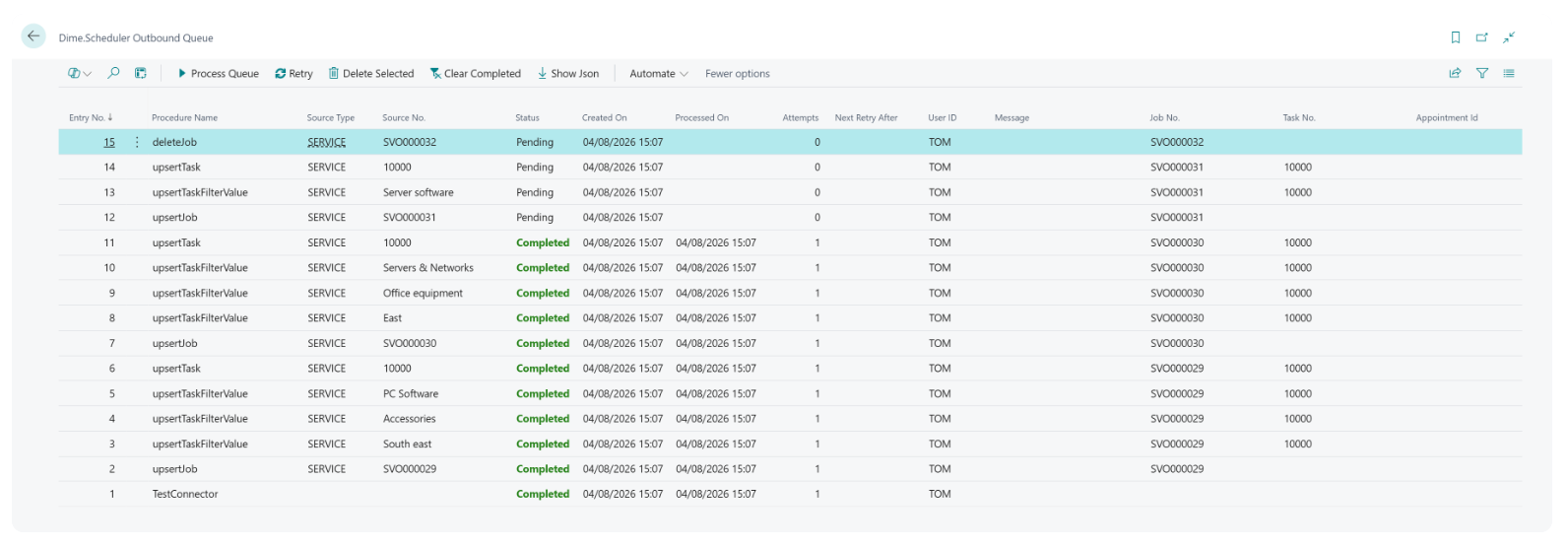Image resolution: width=1568 pixels, height=548 pixels.
Task: Click the upsertJob cell in row 12
Action: click(x=174, y=218)
